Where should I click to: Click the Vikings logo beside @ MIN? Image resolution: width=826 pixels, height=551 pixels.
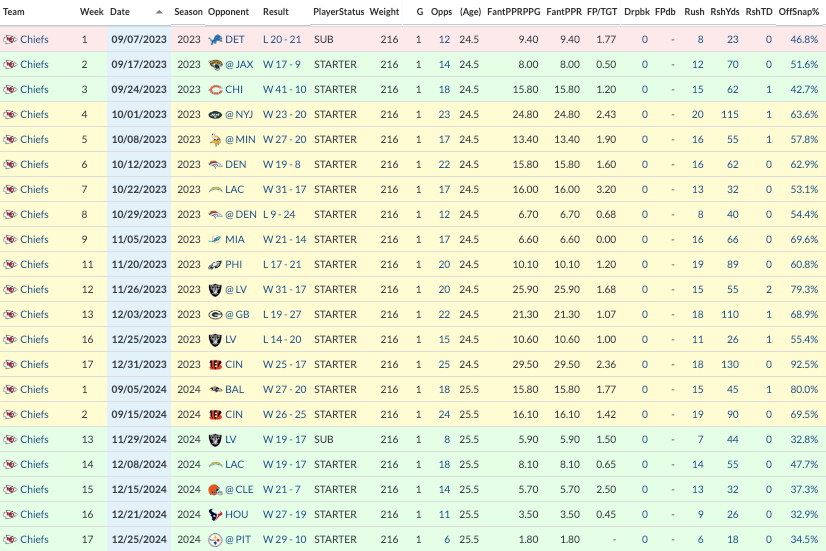click(215, 140)
